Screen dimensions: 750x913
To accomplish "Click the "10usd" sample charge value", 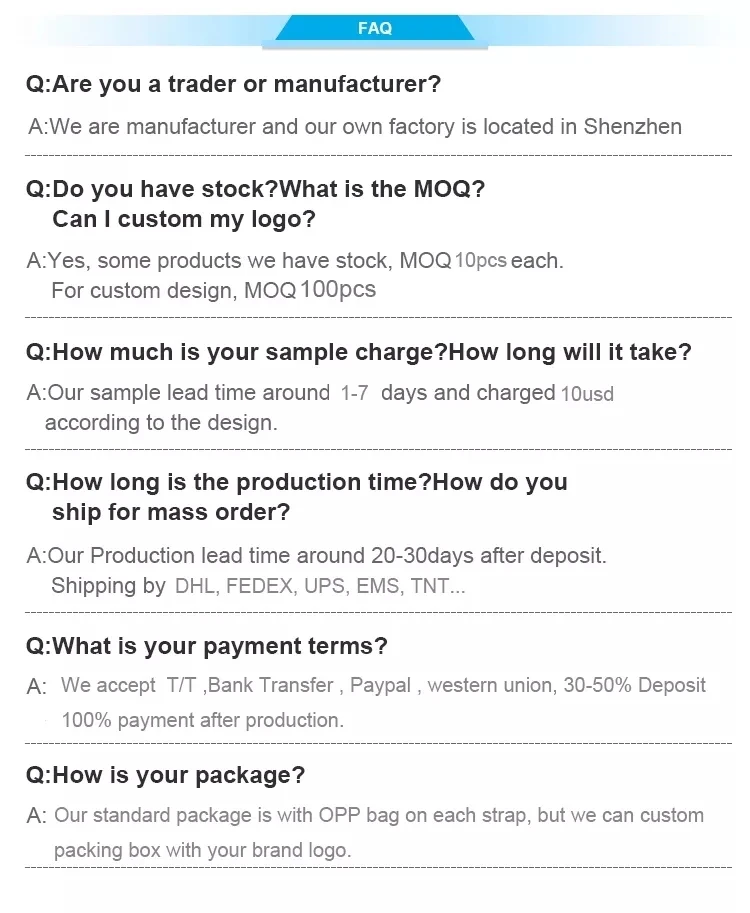I will pyautogui.click(x=587, y=394).
